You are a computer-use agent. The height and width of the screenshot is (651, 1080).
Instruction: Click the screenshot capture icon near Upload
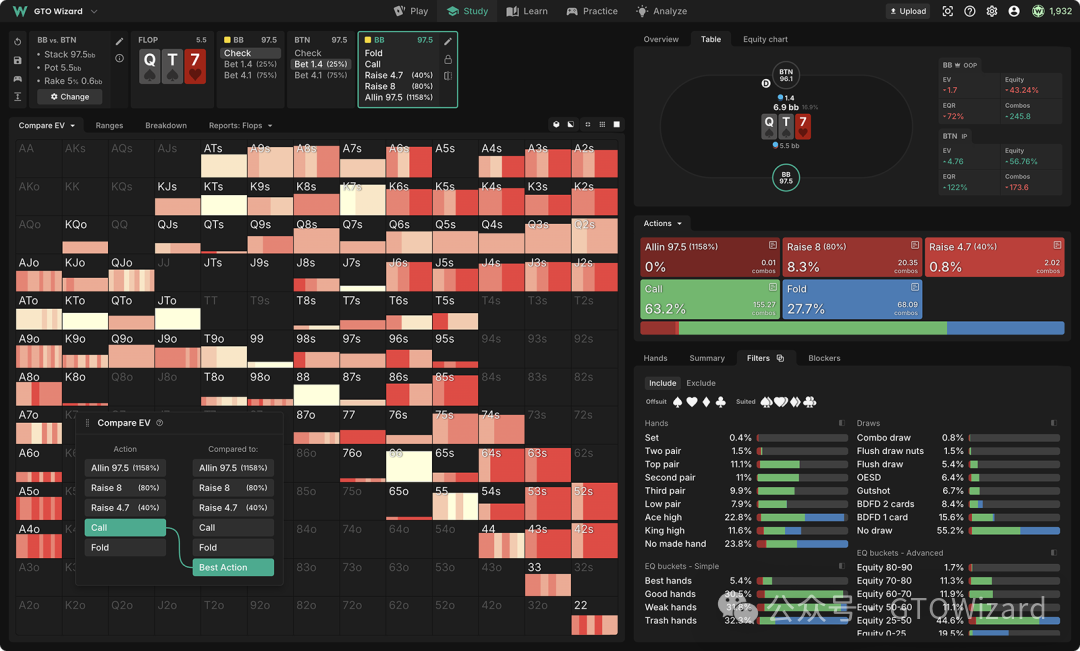coord(948,11)
